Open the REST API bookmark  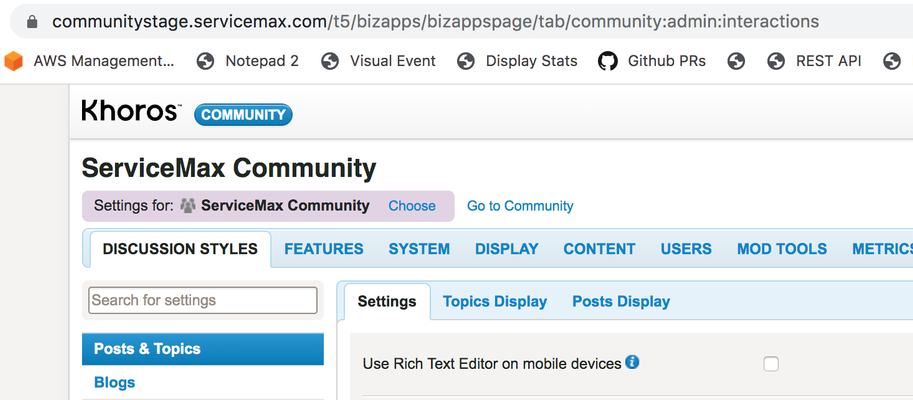814,61
